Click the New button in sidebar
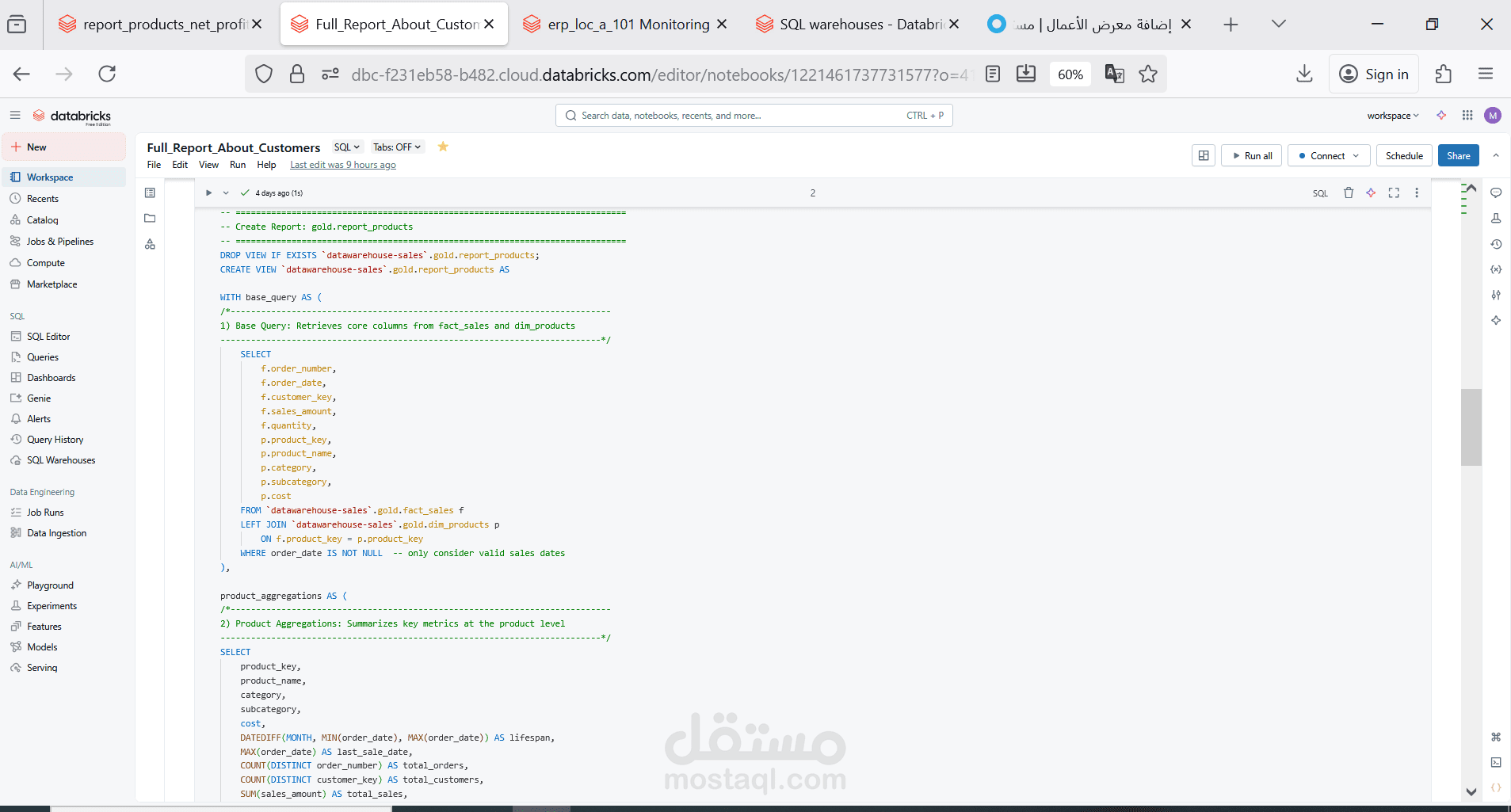Image resolution: width=1511 pixels, height=812 pixels. [63, 147]
